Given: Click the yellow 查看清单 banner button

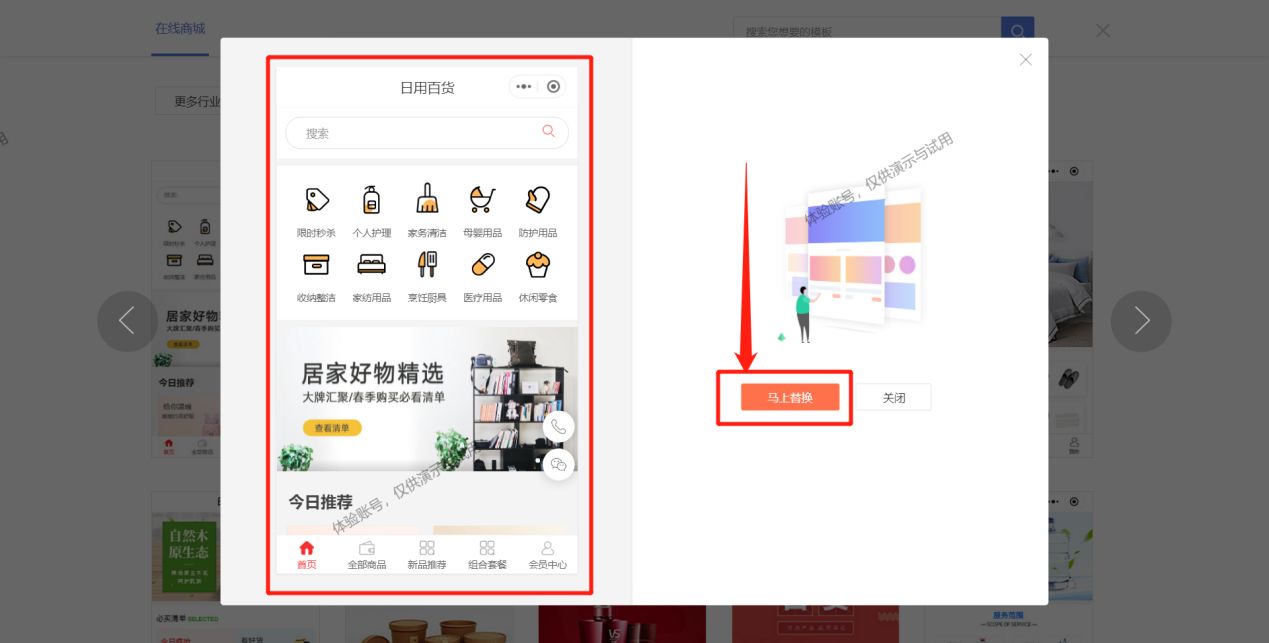Looking at the screenshot, I should click(x=332, y=427).
